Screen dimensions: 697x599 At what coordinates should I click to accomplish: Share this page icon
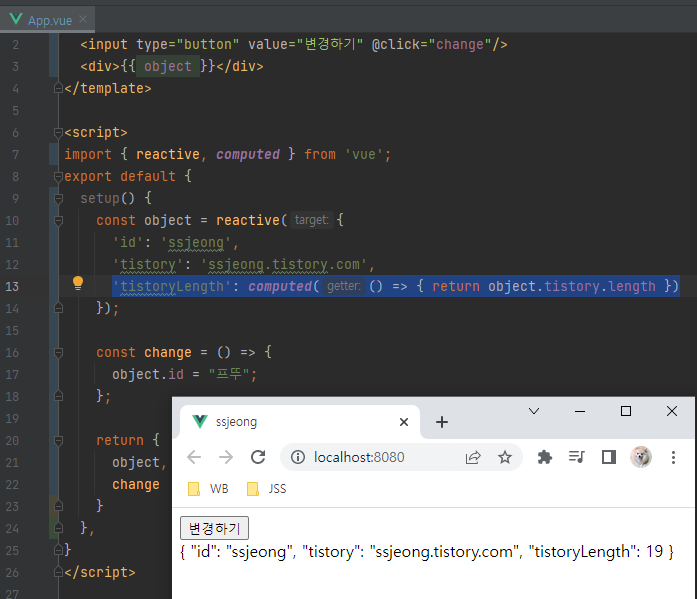[473, 457]
